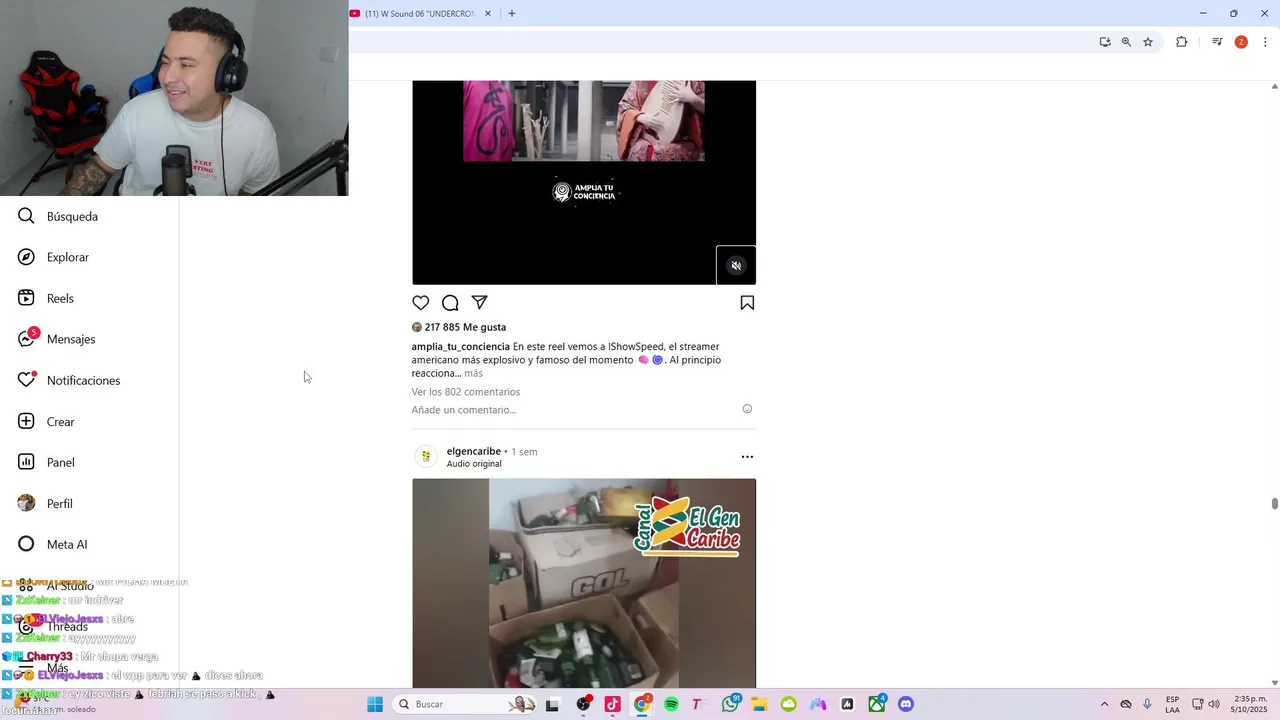Share the amplia_tu_conciencia post

[x=480, y=303]
